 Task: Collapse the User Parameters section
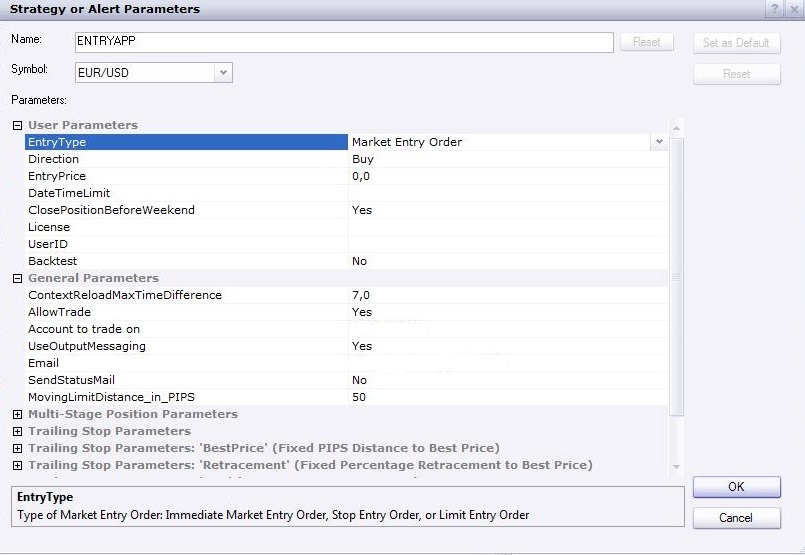click(17, 125)
